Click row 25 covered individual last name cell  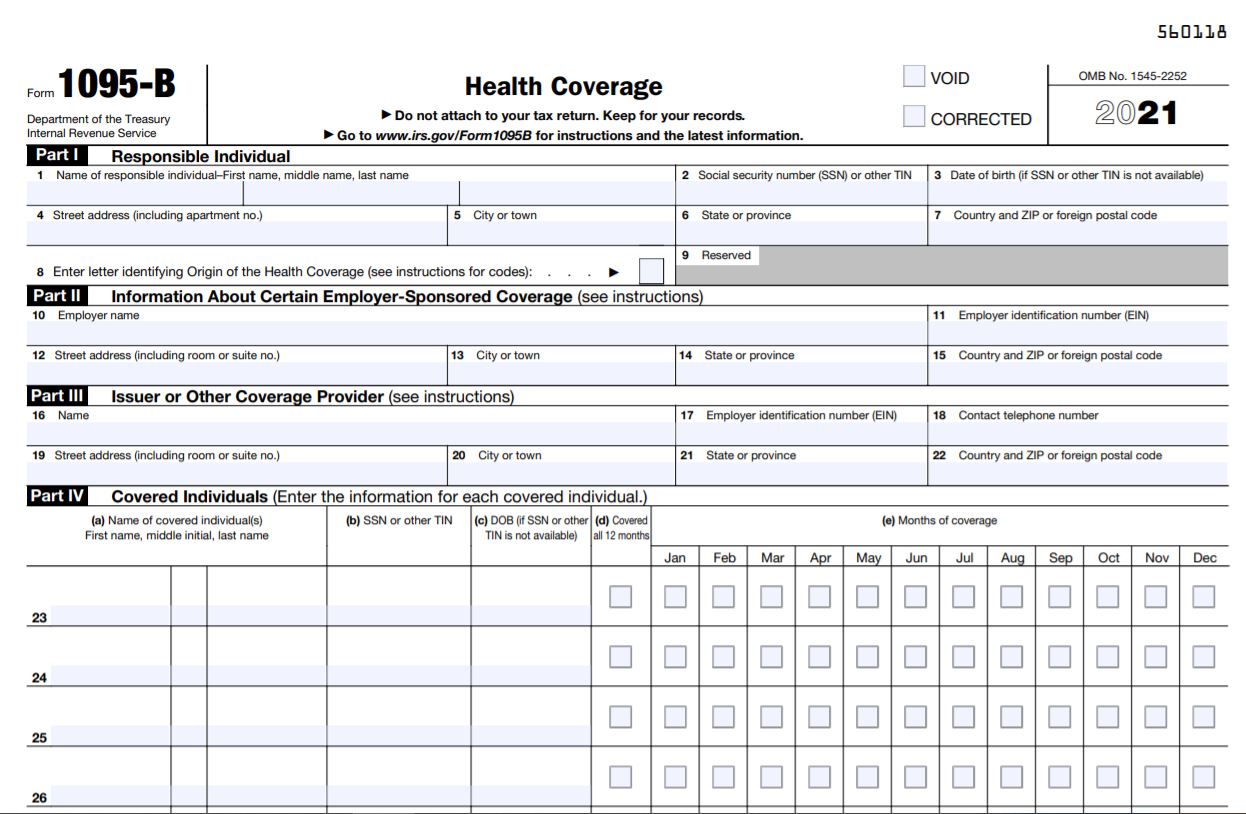(267, 735)
